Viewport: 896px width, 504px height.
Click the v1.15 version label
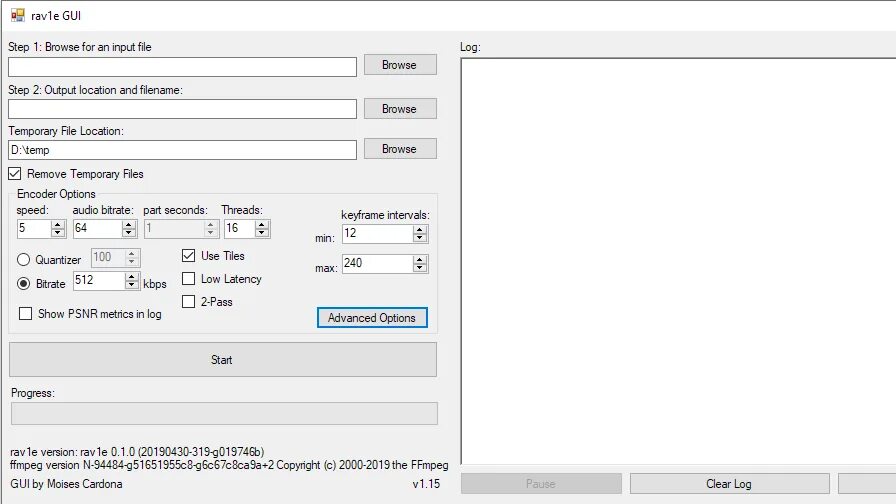[x=426, y=484]
